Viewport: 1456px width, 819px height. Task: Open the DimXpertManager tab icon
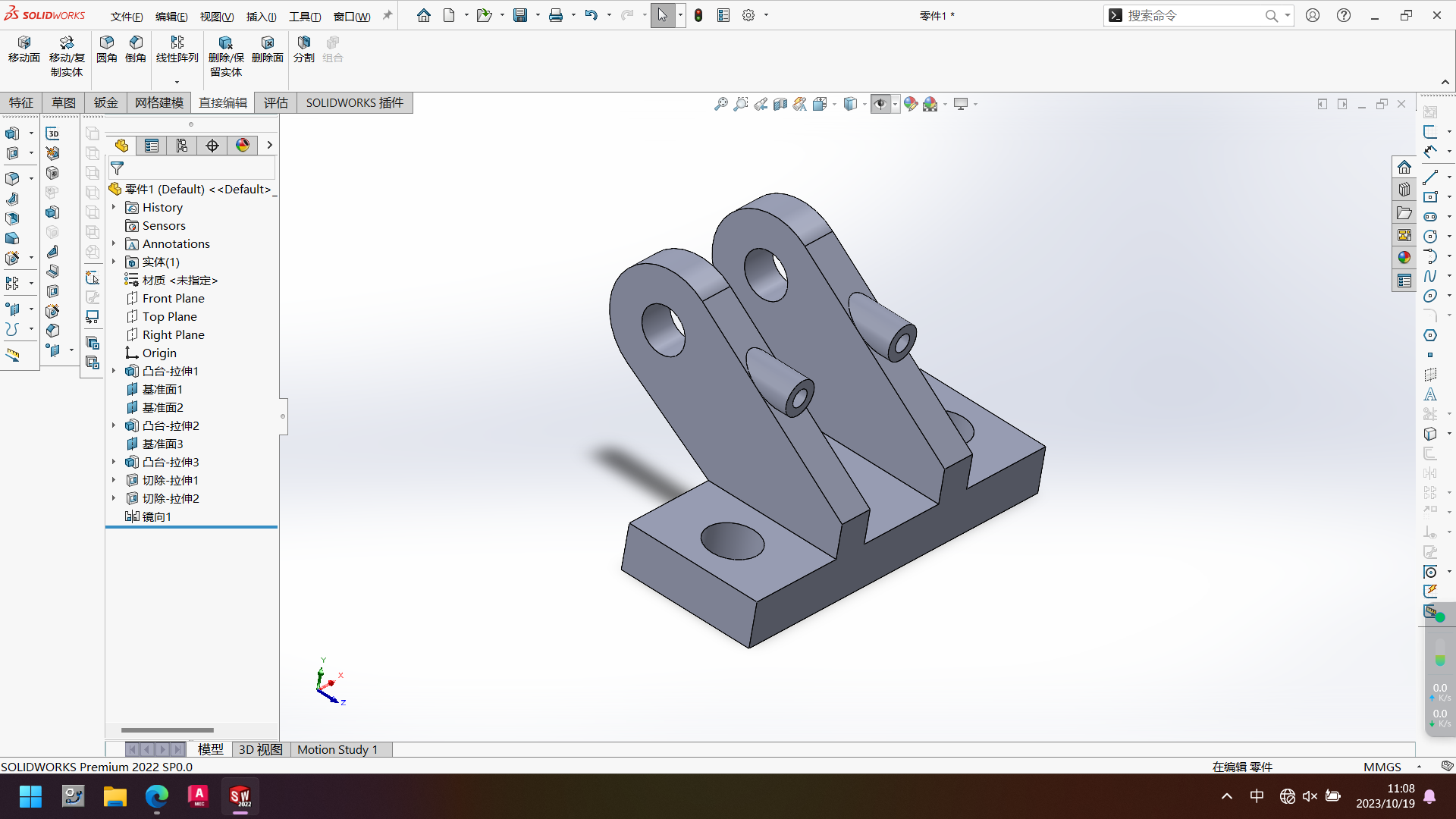[212, 146]
